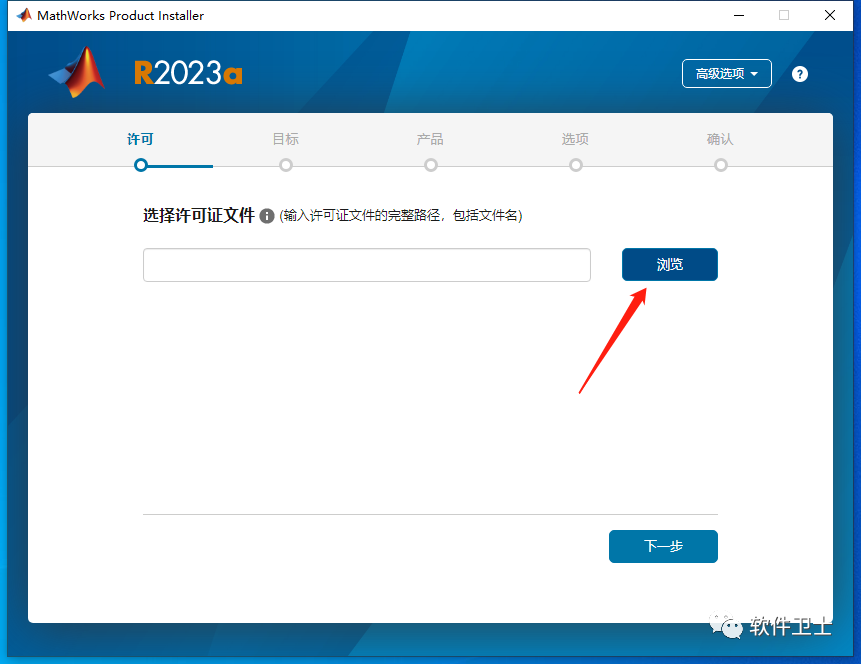Select the 许可 step tab
Image resolution: width=861 pixels, height=664 pixels.
[x=141, y=139]
